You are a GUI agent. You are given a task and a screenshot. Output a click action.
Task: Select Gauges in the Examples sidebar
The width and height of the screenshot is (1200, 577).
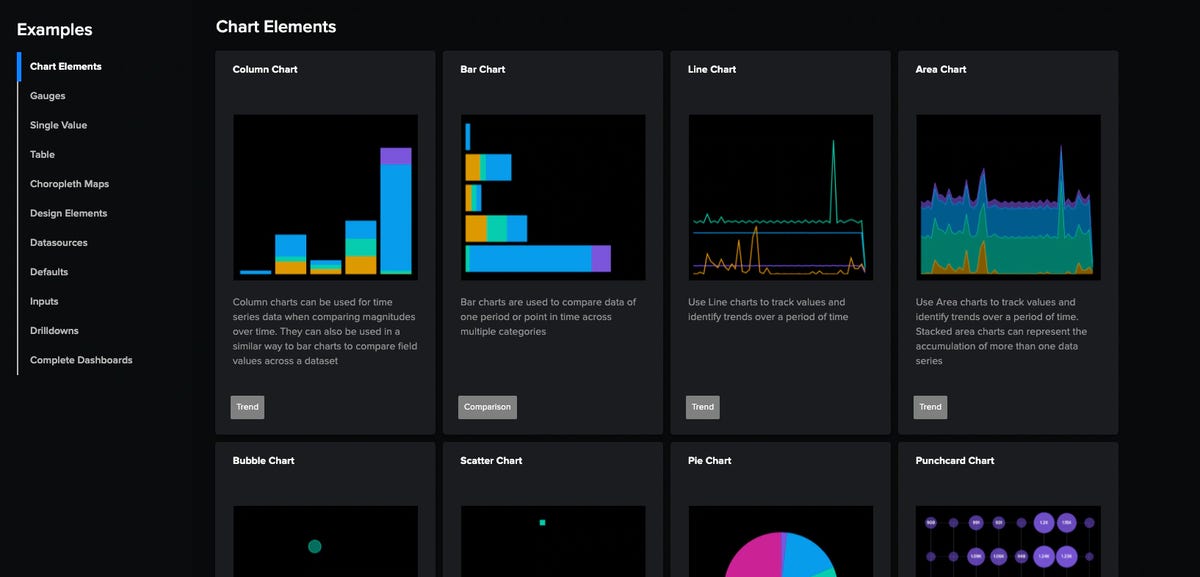coord(48,96)
